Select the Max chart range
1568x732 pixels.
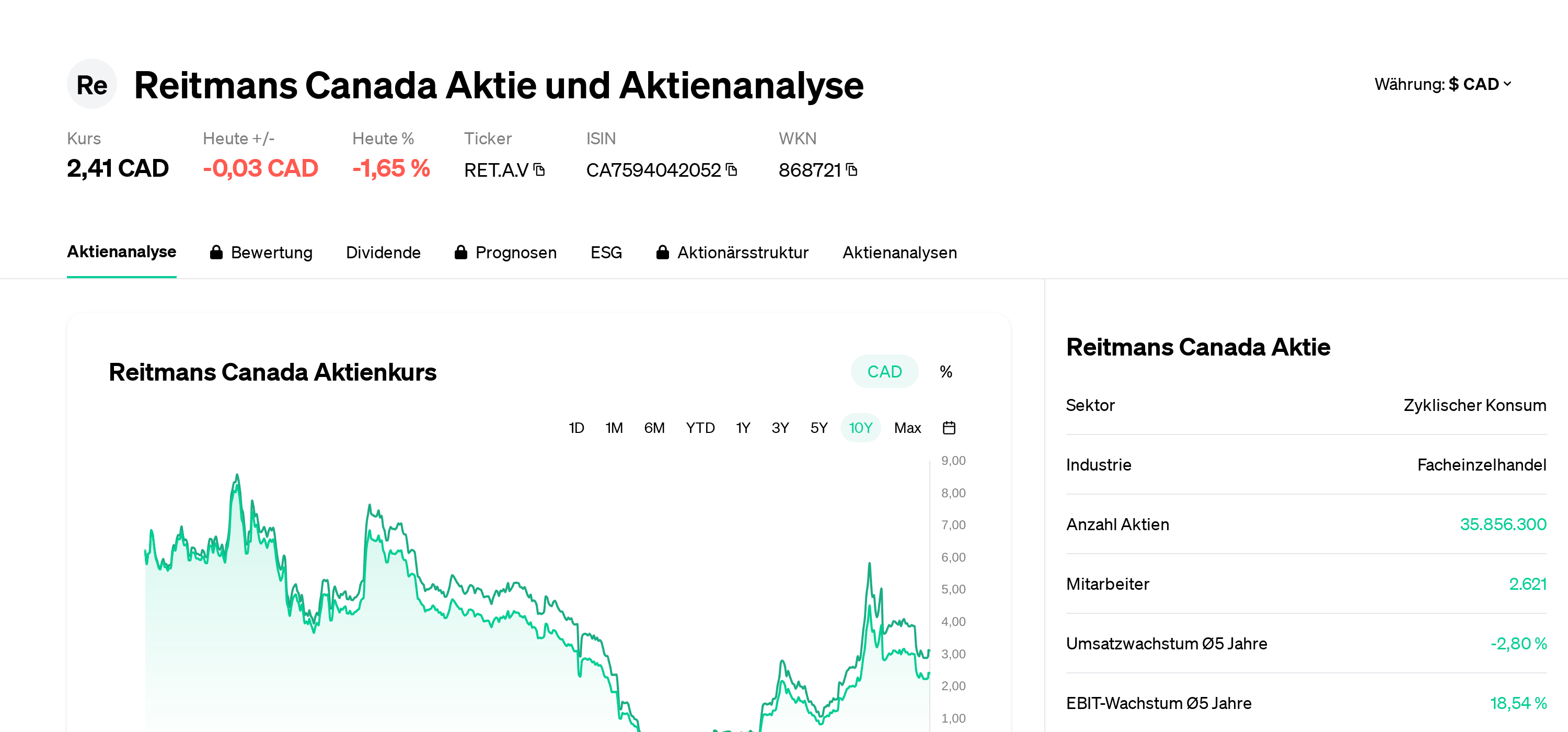tap(907, 428)
